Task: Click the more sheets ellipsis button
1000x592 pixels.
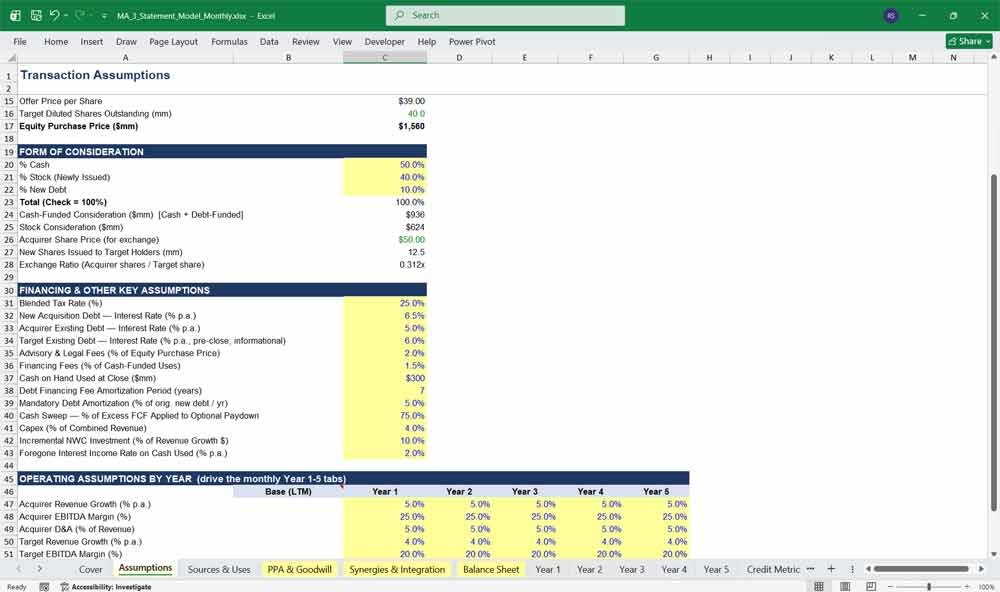Action: (811, 568)
